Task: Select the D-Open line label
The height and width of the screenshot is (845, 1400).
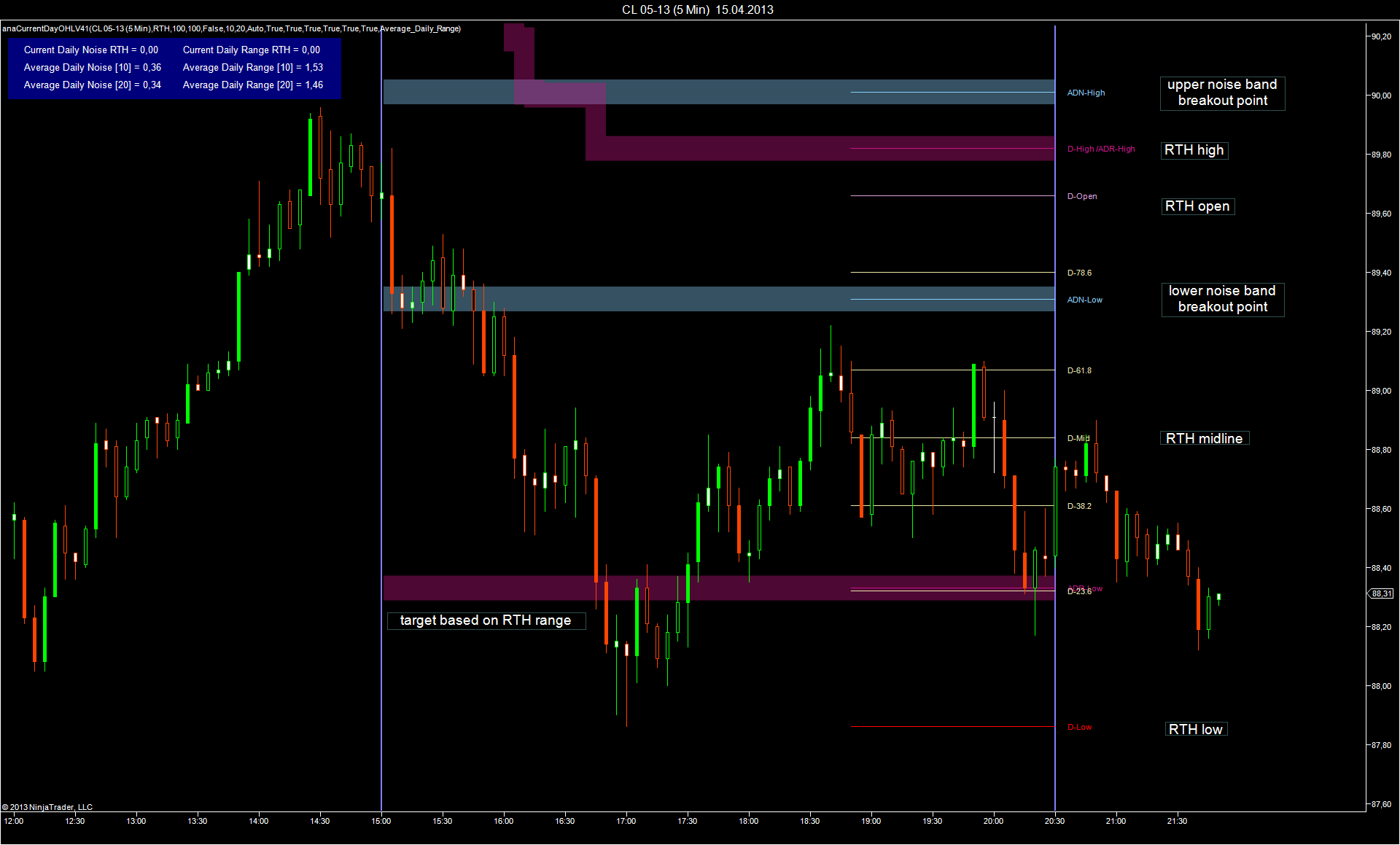Action: pos(1082,196)
